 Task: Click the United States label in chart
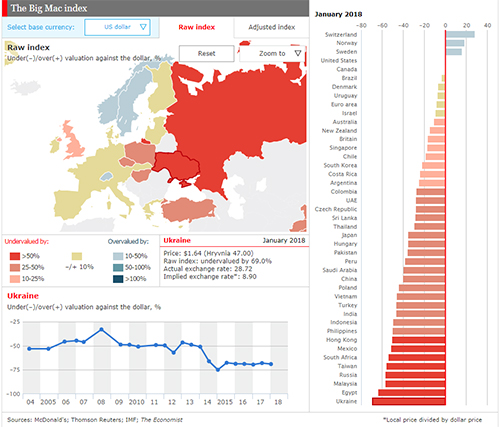point(339,60)
